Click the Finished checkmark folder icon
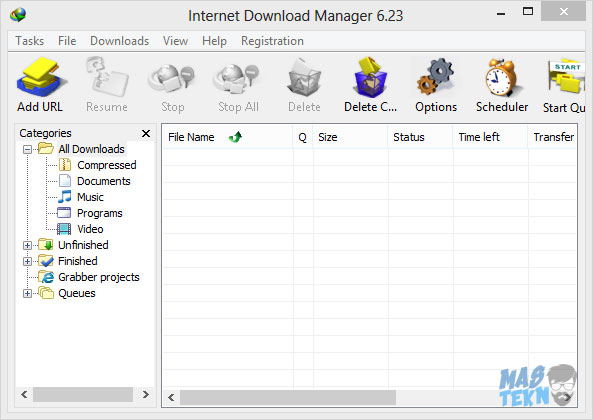The width and height of the screenshot is (593, 420). pyautogui.click(x=46, y=260)
